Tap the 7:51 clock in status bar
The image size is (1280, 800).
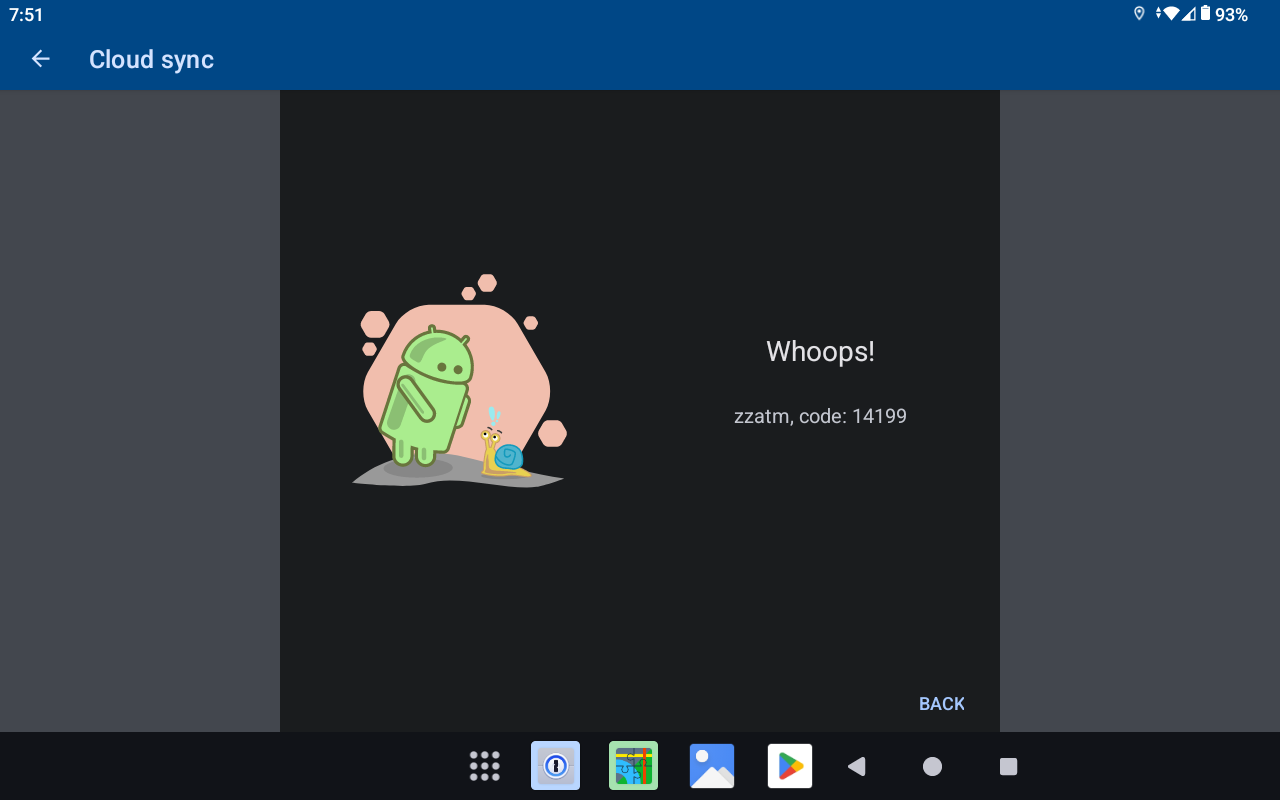27,15
